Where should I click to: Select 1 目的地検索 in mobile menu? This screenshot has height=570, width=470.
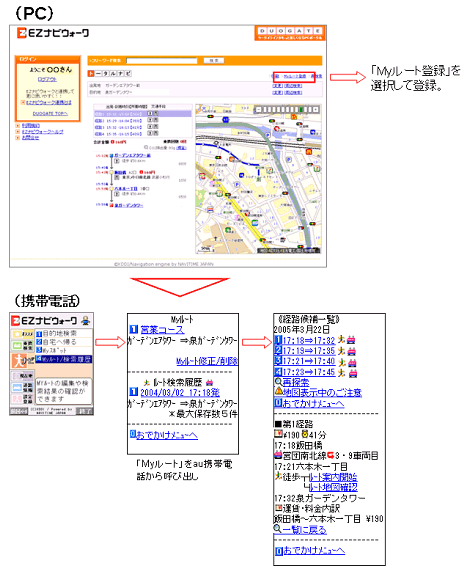pyautogui.click(x=64, y=333)
